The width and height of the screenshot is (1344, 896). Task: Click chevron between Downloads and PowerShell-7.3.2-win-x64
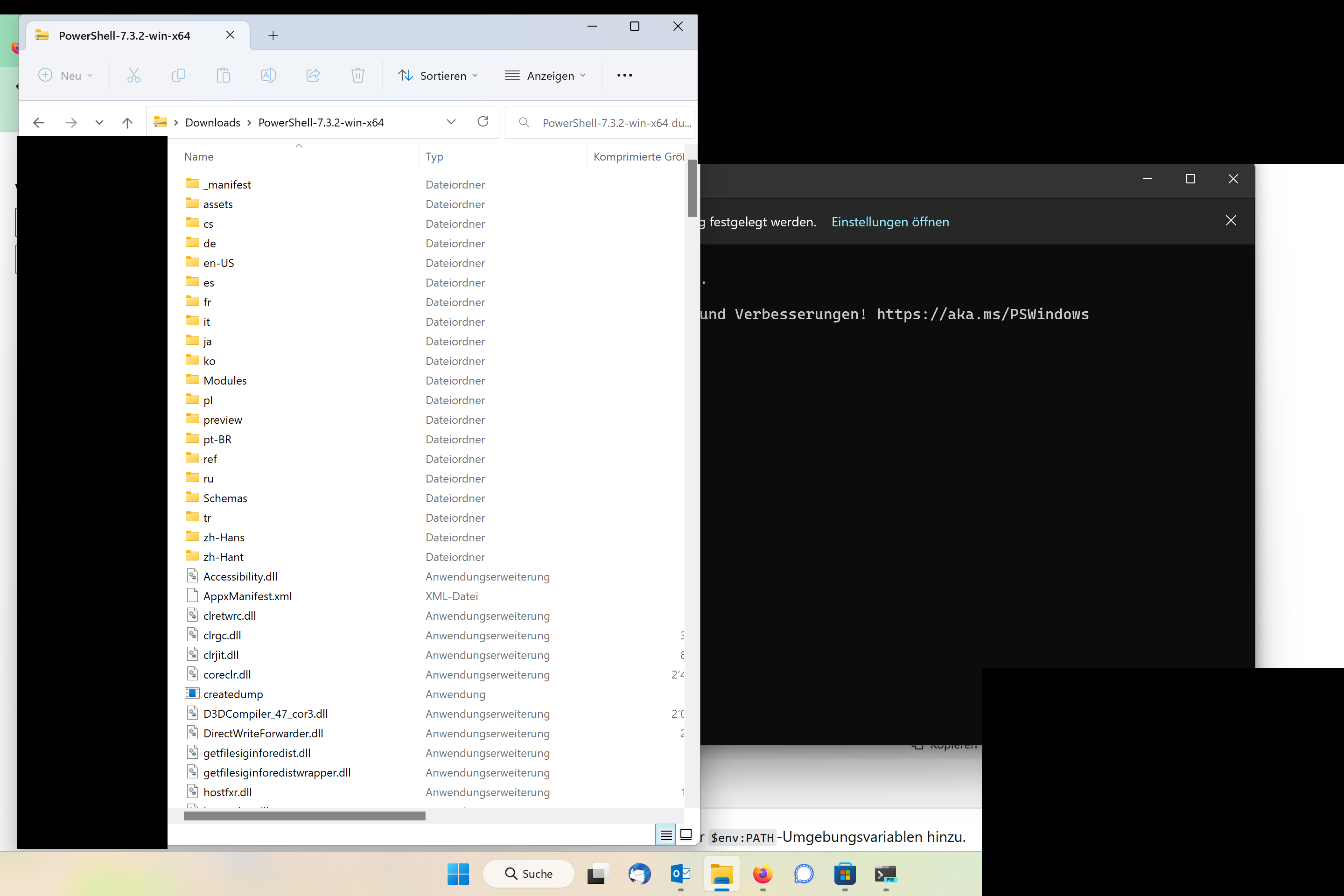point(249,123)
